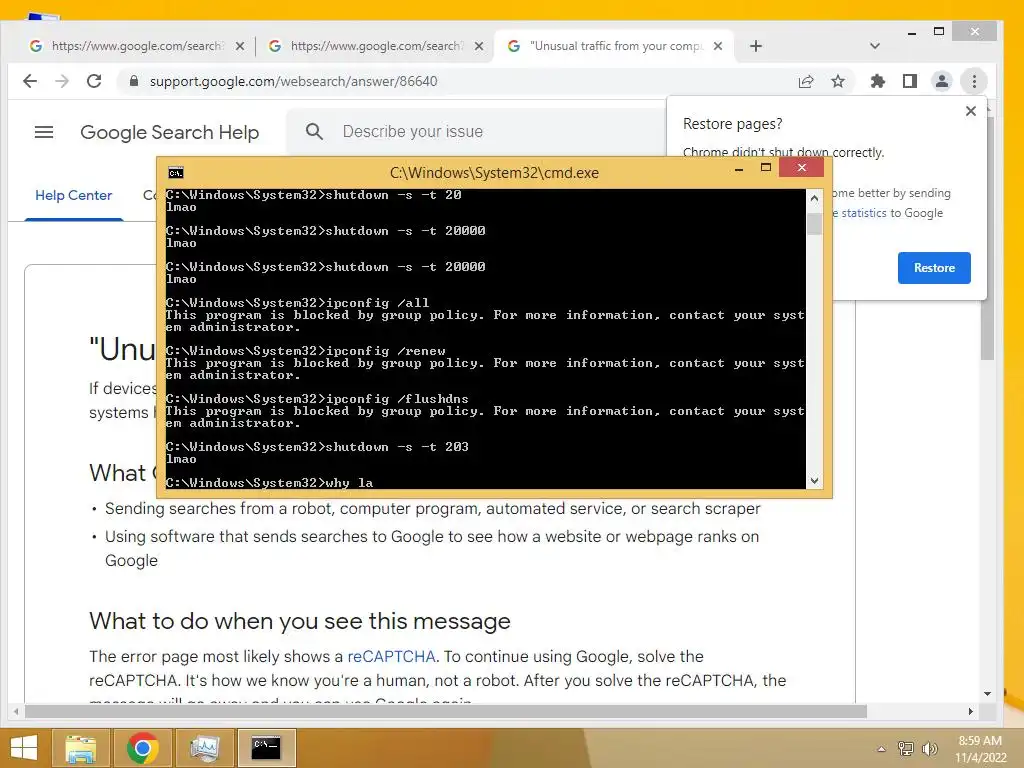Close the cmd.exe window
The image size is (1024, 768).
point(801,168)
